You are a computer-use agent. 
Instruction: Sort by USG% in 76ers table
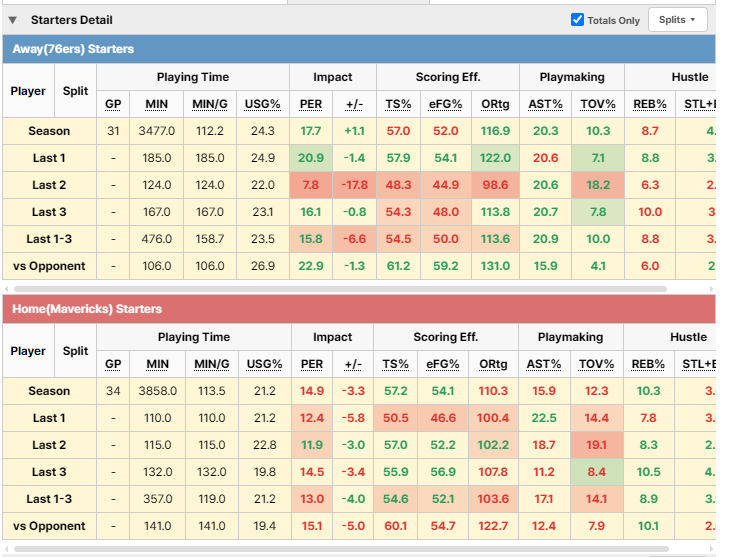[x=262, y=104]
